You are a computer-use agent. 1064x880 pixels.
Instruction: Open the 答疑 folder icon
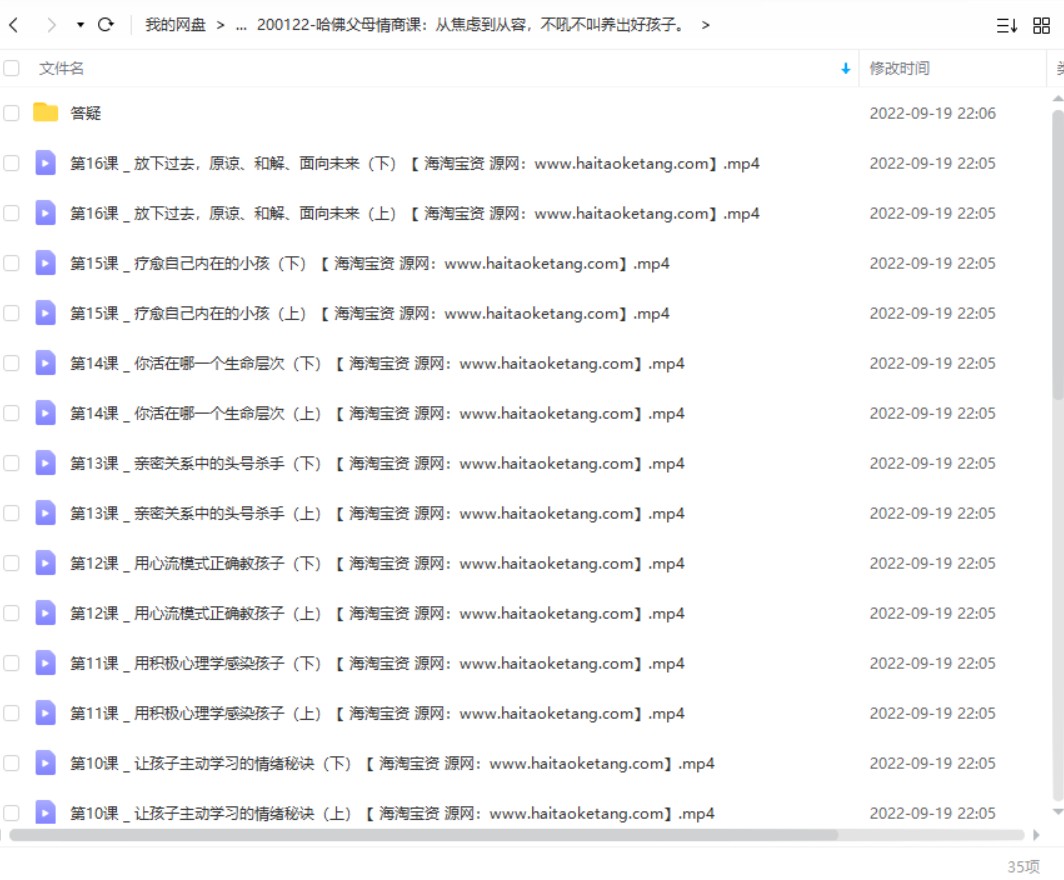(x=45, y=112)
